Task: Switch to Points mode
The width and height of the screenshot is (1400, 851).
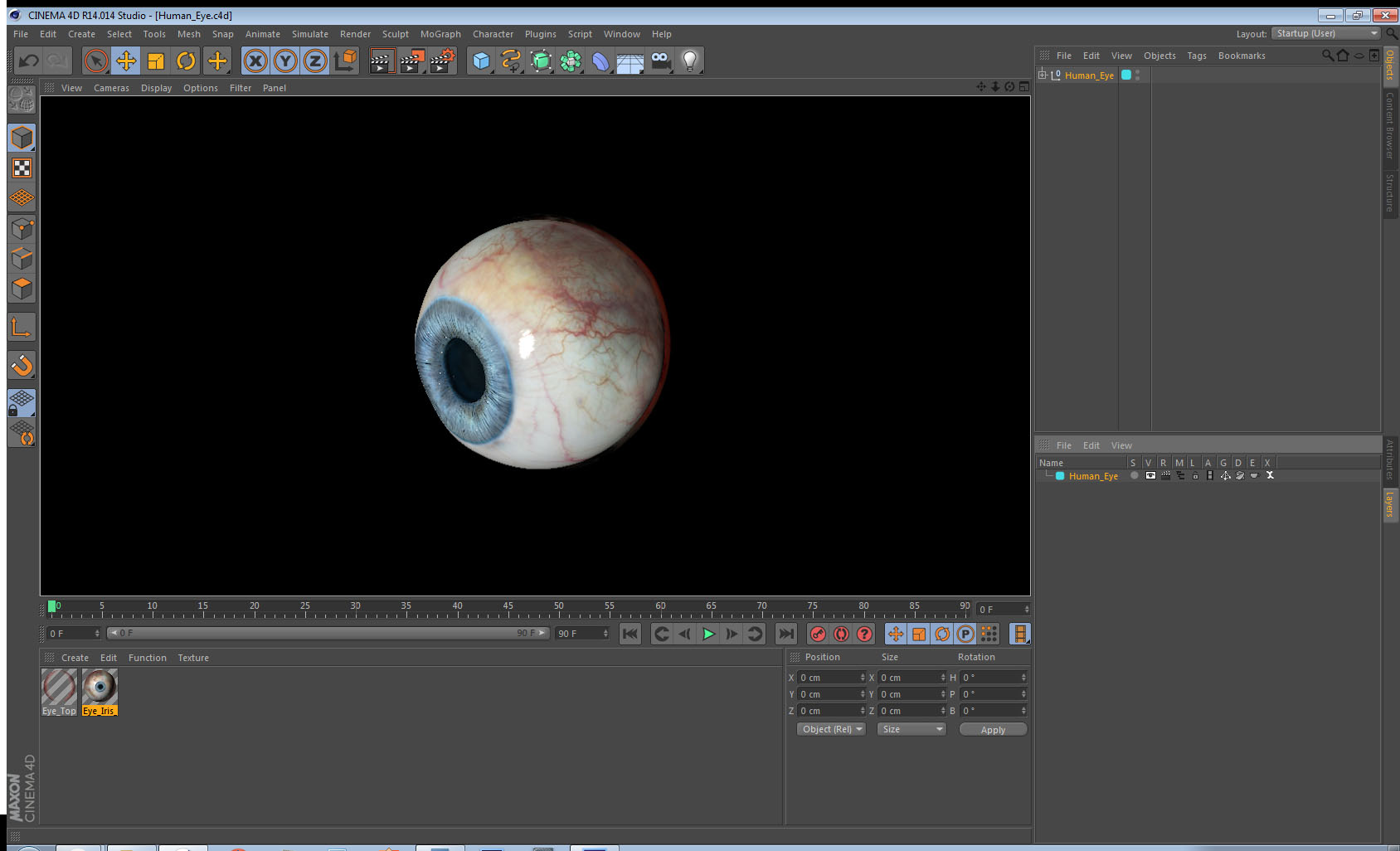Action: click(x=22, y=228)
